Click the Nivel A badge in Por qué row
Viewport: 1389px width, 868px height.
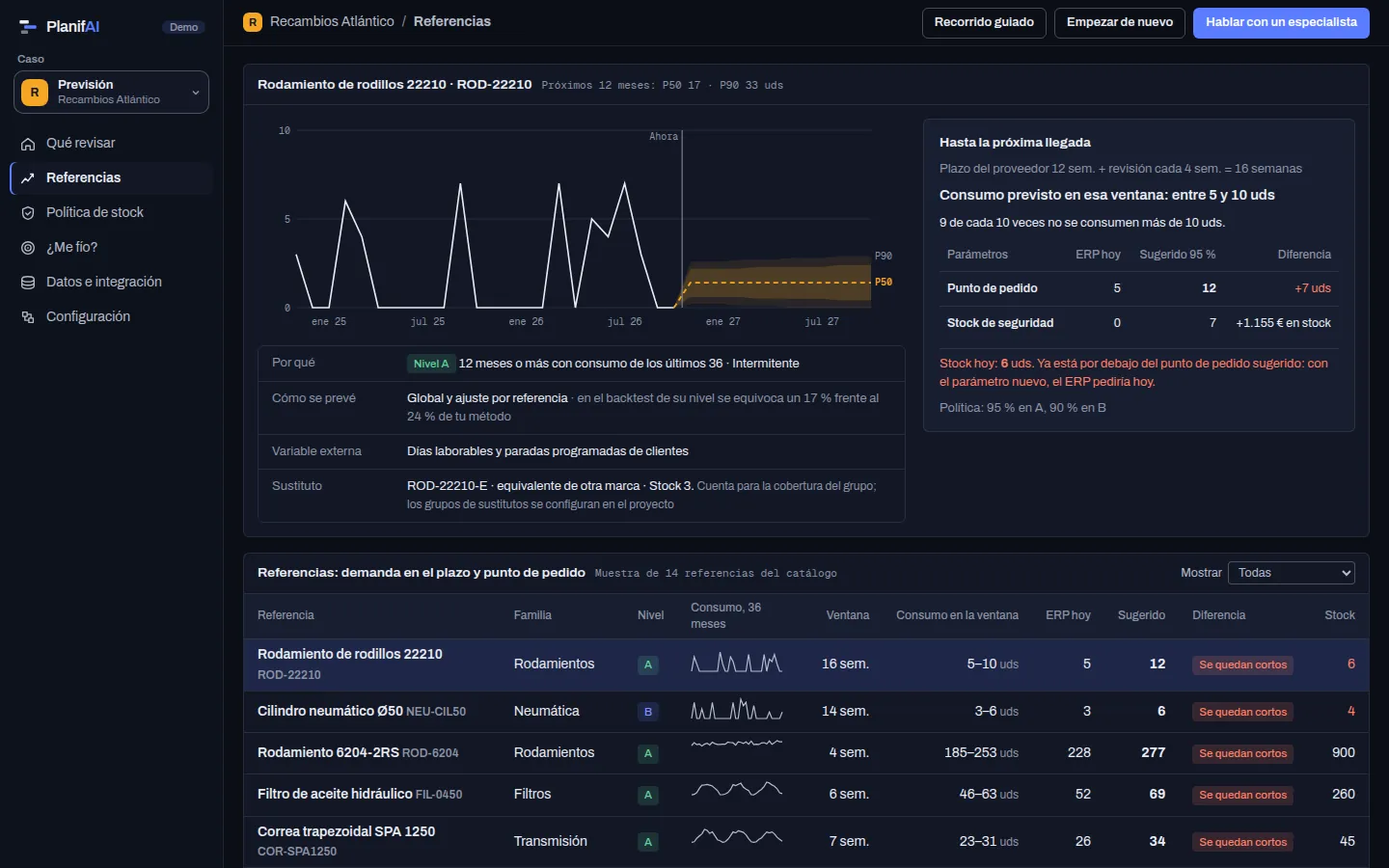(x=431, y=364)
